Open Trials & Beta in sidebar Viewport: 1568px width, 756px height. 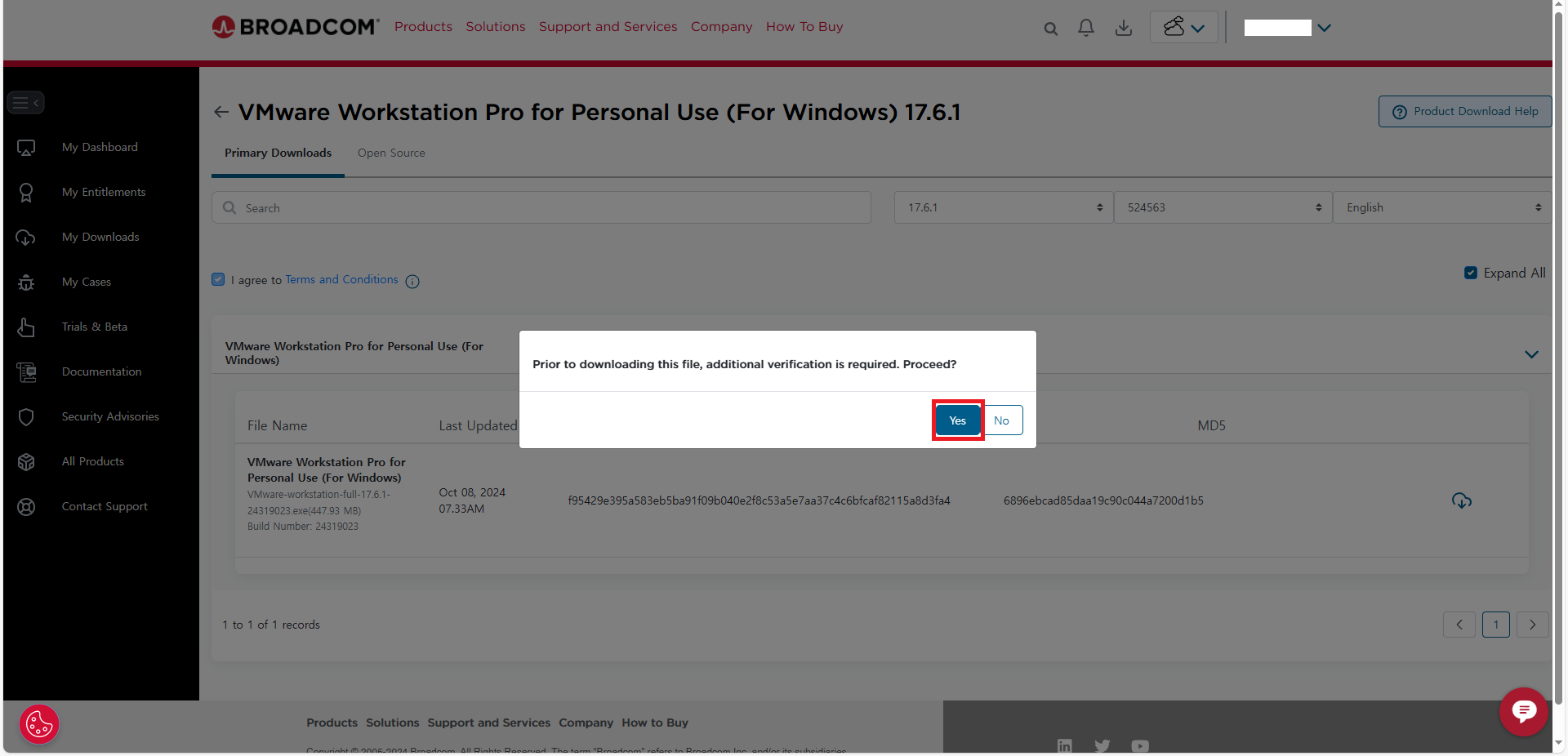coord(95,327)
